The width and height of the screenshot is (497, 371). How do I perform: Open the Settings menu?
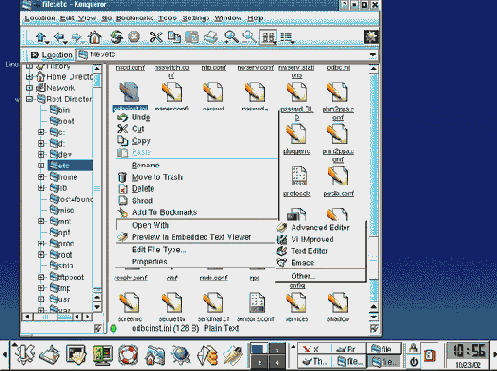pyautogui.click(x=196, y=18)
